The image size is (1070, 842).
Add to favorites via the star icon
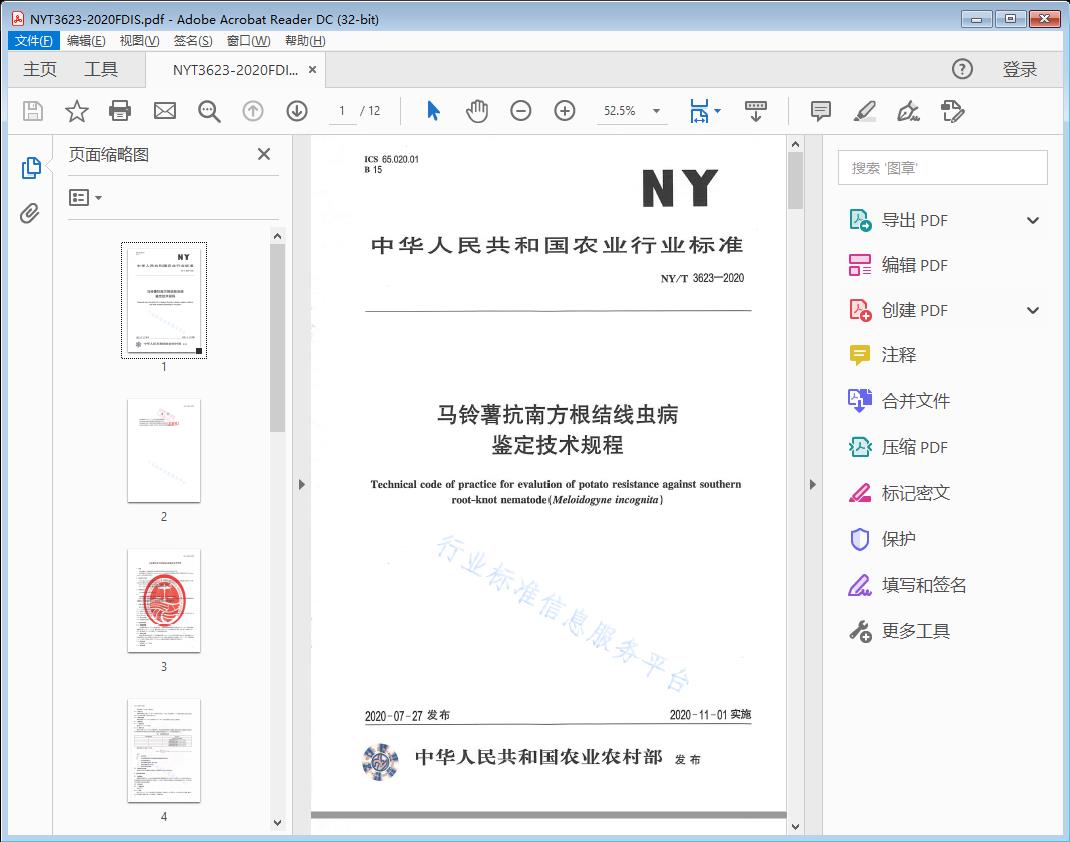[x=76, y=111]
